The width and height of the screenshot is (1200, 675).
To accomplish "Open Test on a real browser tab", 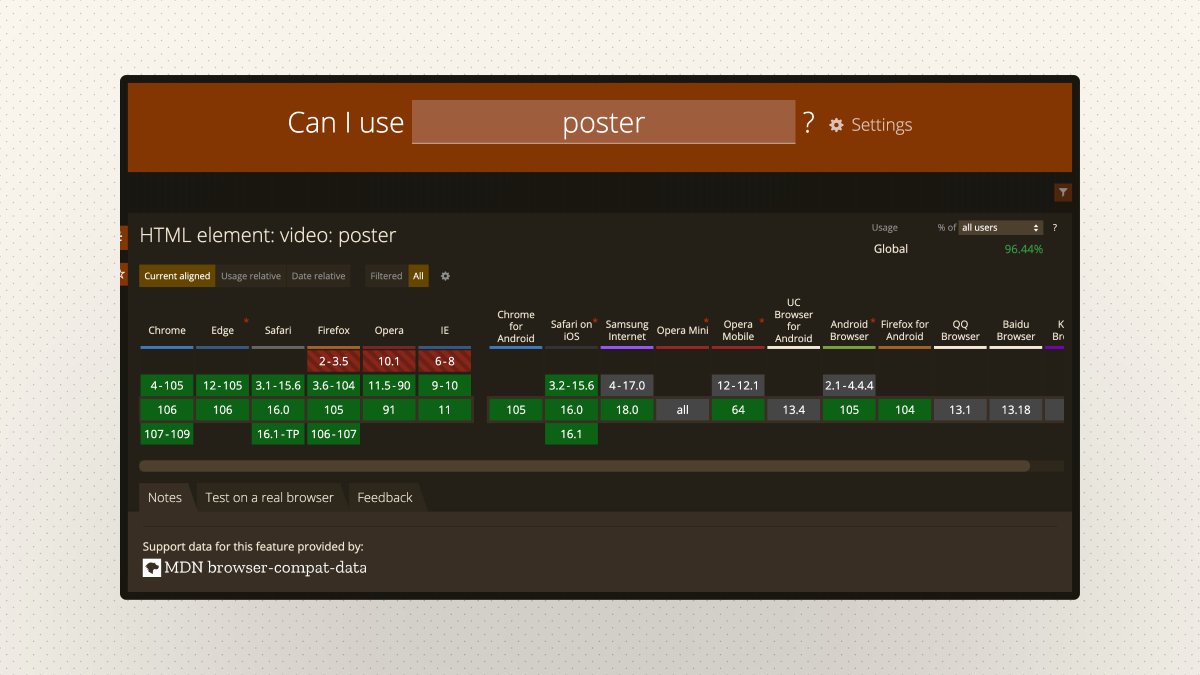I will (x=269, y=497).
